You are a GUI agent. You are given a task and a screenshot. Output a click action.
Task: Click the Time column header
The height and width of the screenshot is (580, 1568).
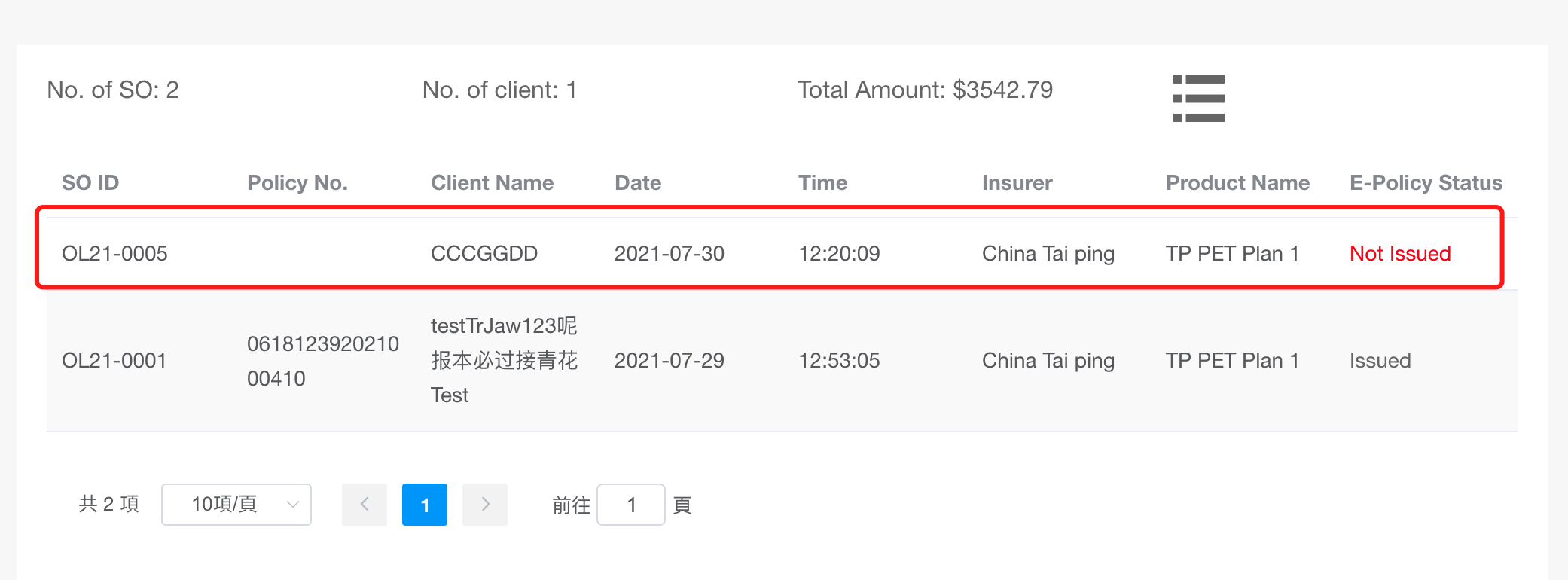(x=822, y=183)
